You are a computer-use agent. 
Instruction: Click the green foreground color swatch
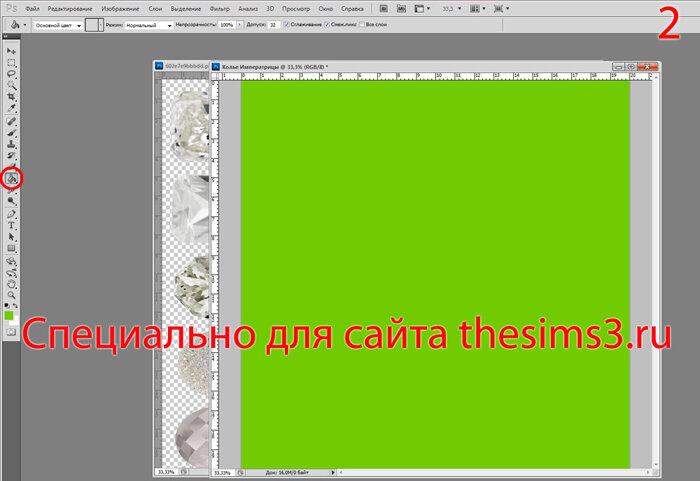click(10, 315)
